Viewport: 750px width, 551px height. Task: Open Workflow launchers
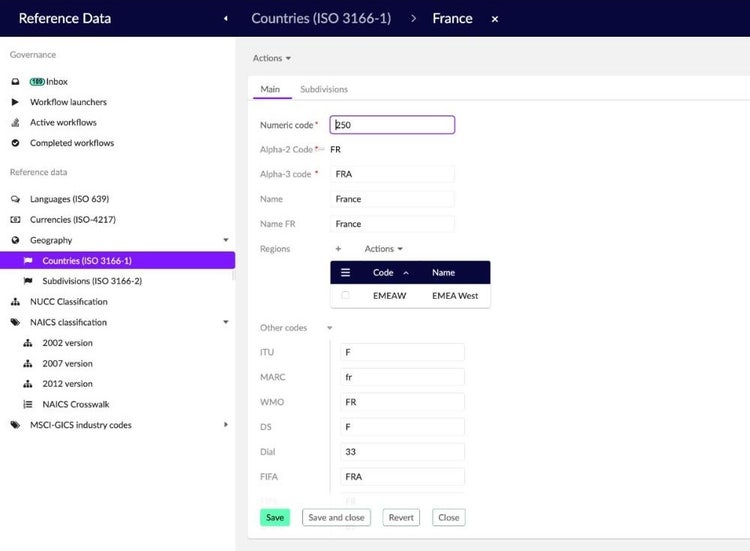[68, 102]
